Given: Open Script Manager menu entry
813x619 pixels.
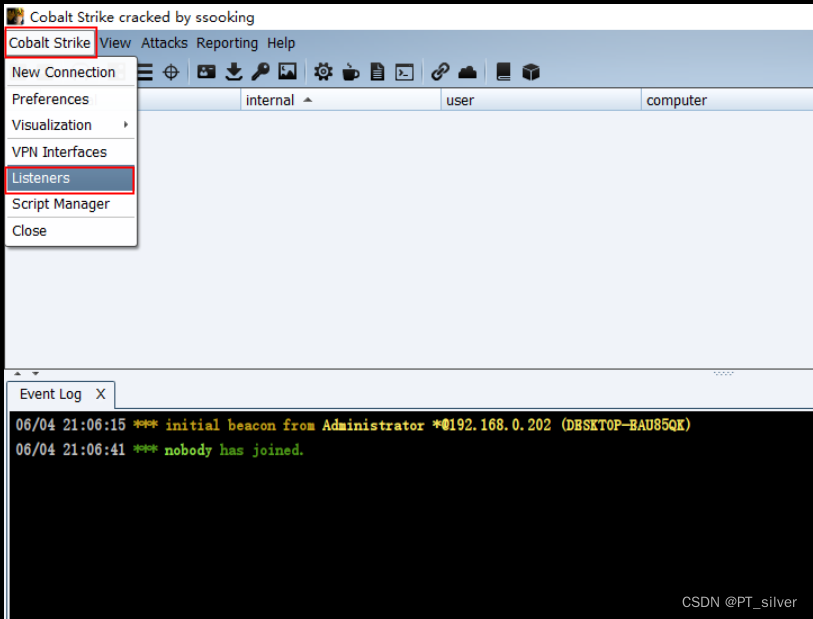Looking at the screenshot, I should click(x=71, y=204).
